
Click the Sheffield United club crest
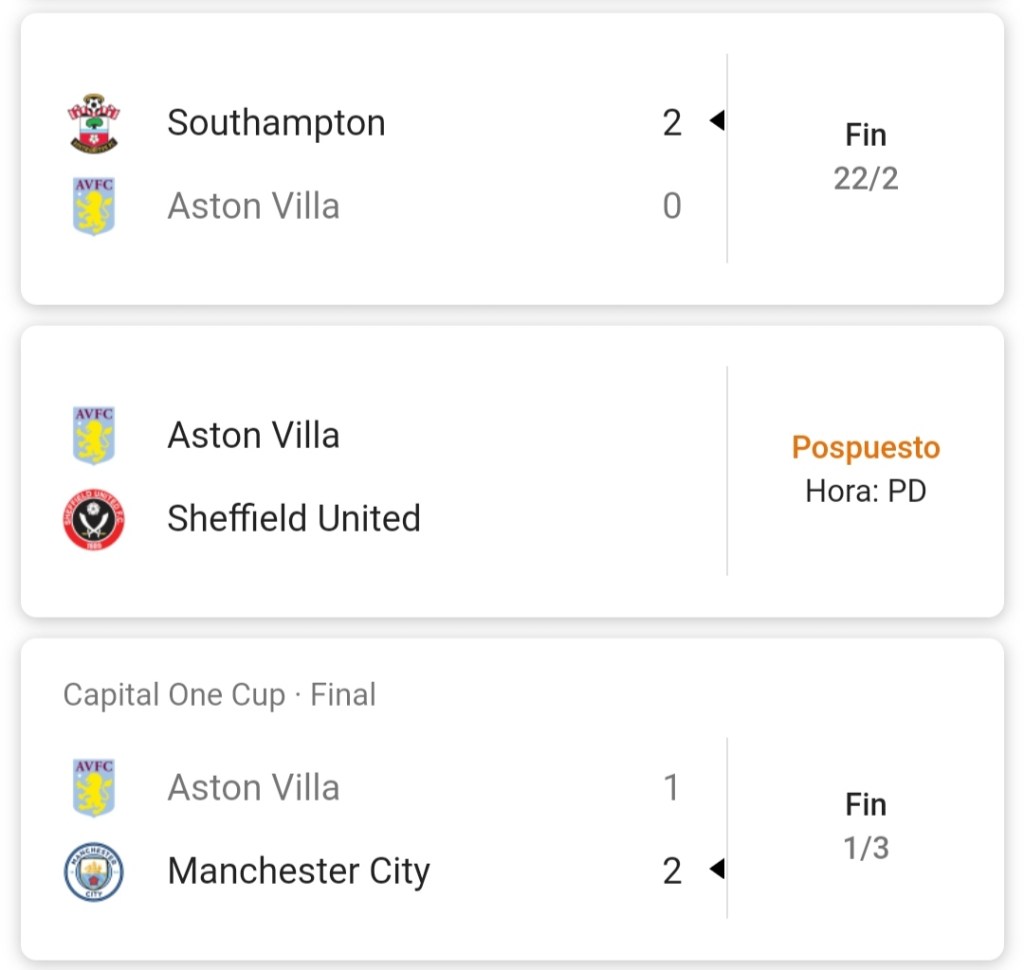point(94,519)
